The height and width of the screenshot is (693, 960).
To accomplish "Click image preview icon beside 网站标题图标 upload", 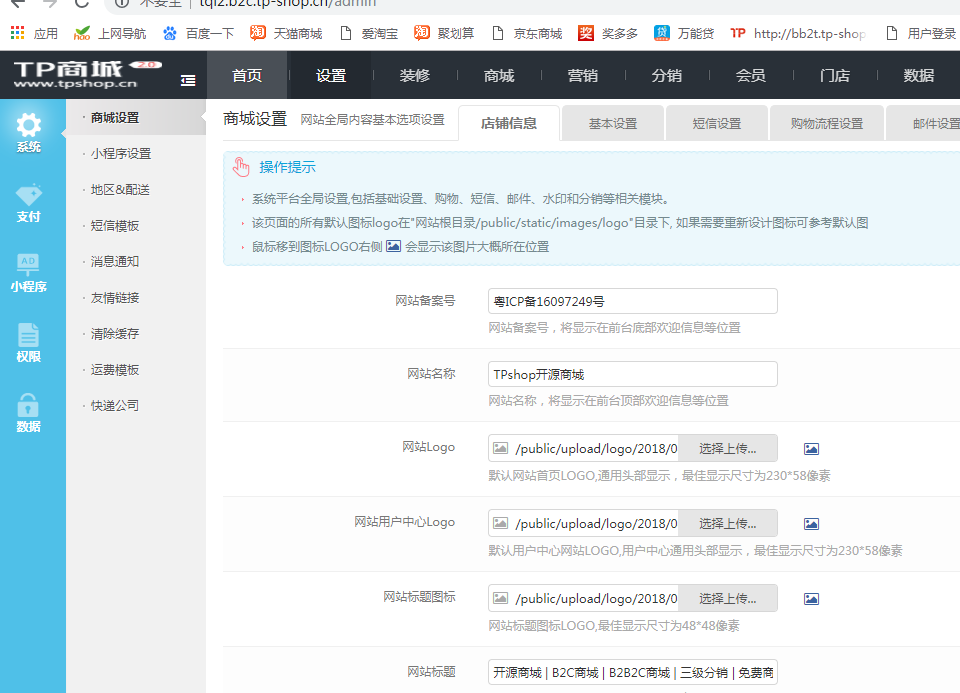I will click(811, 599).
